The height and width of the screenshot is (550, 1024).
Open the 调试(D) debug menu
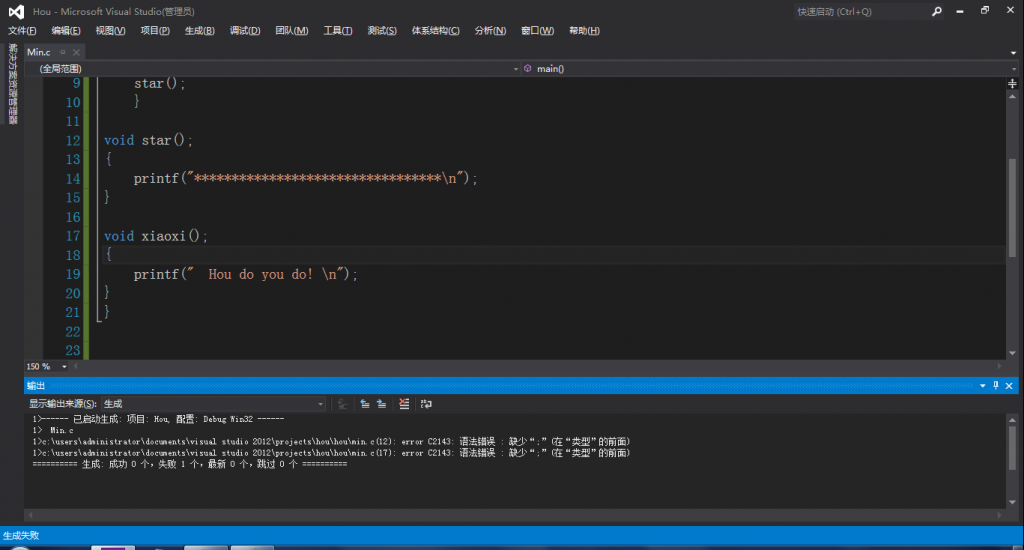[x=245, y=31]
